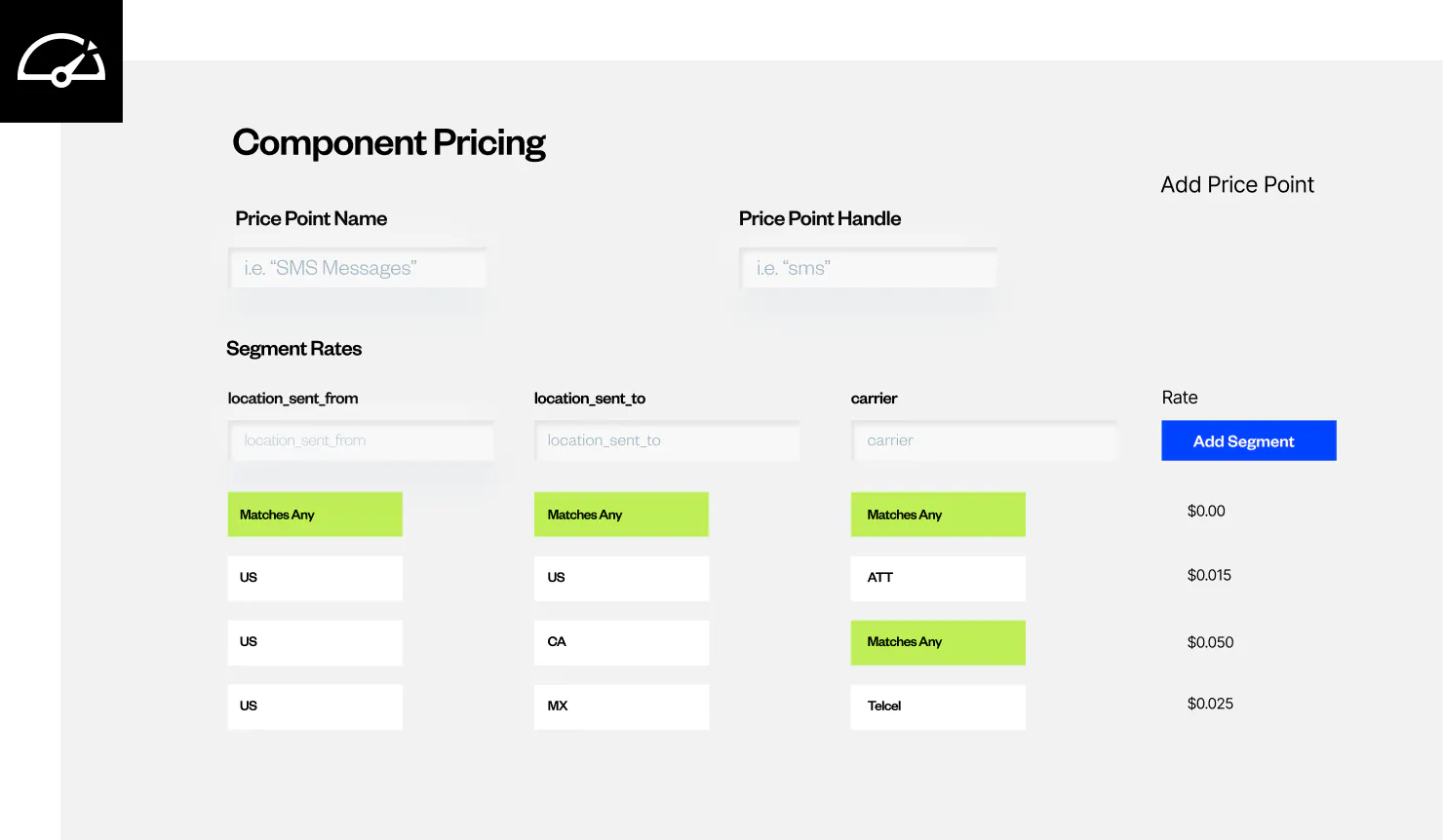Click the Segment Rates heading
Image resolution: width=1443 pixels, height=840 pixels.
[x=293, y=348]
